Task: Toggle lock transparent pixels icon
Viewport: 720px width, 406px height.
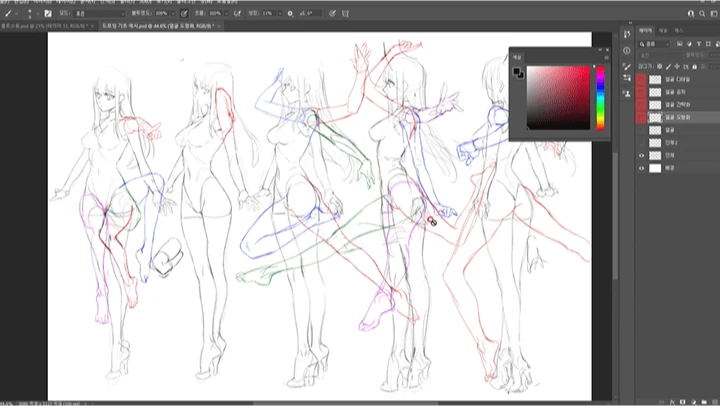Action: 660,67
